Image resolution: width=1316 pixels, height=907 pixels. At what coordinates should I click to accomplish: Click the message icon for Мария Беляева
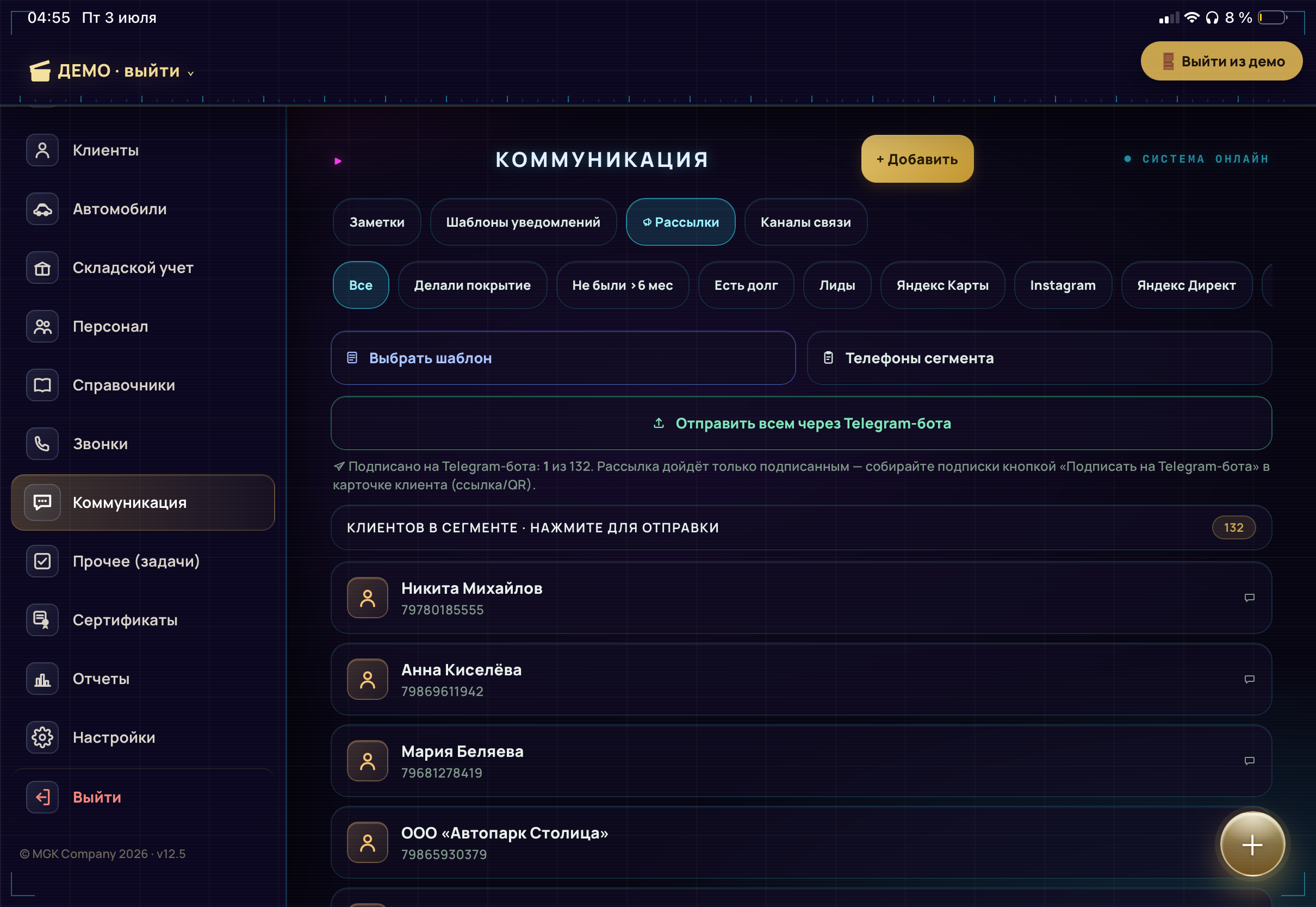point(1249,760)
